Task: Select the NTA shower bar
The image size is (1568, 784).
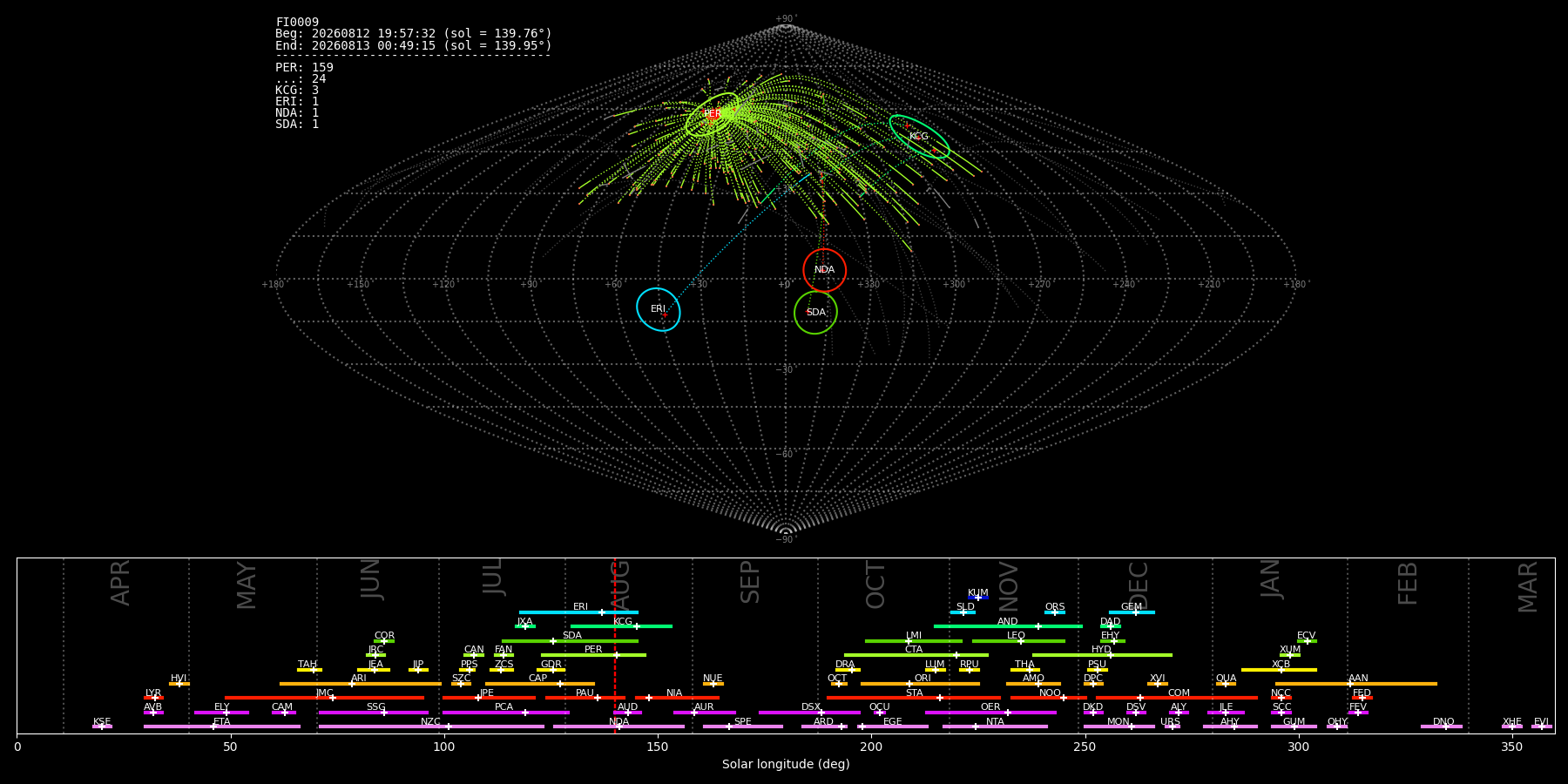Action: pos(995,727)
